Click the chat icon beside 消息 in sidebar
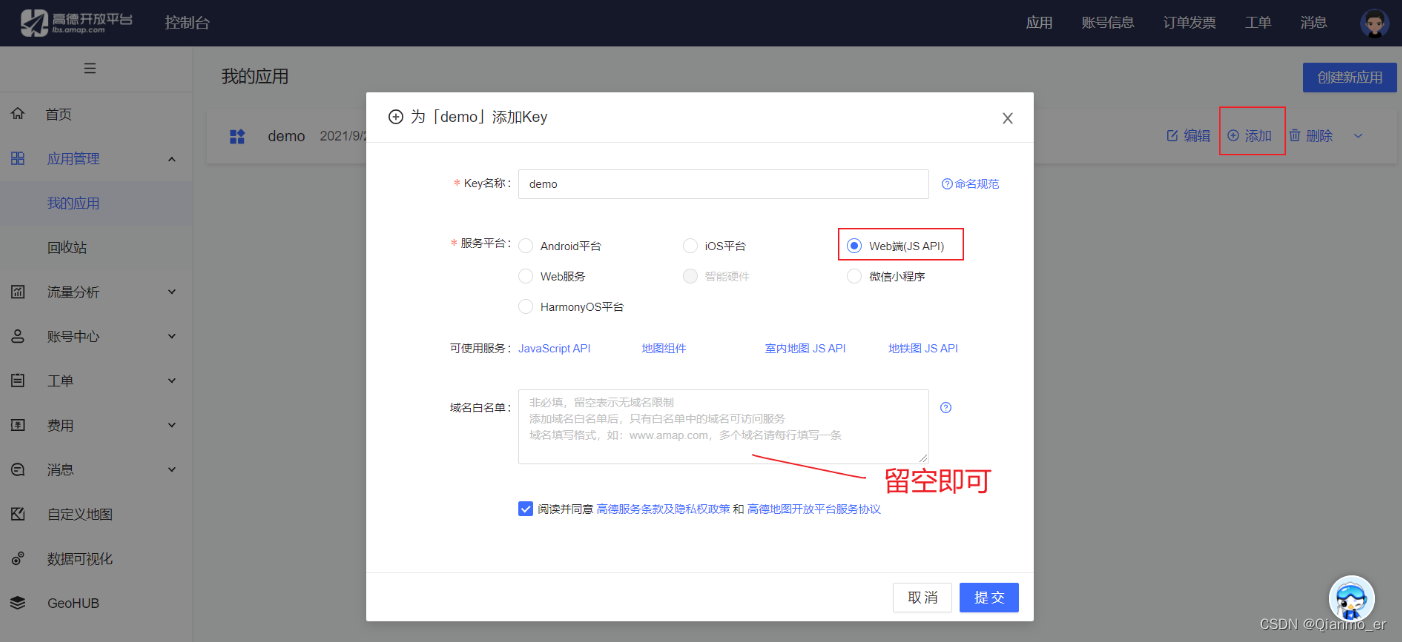 [x=17, y=469]
